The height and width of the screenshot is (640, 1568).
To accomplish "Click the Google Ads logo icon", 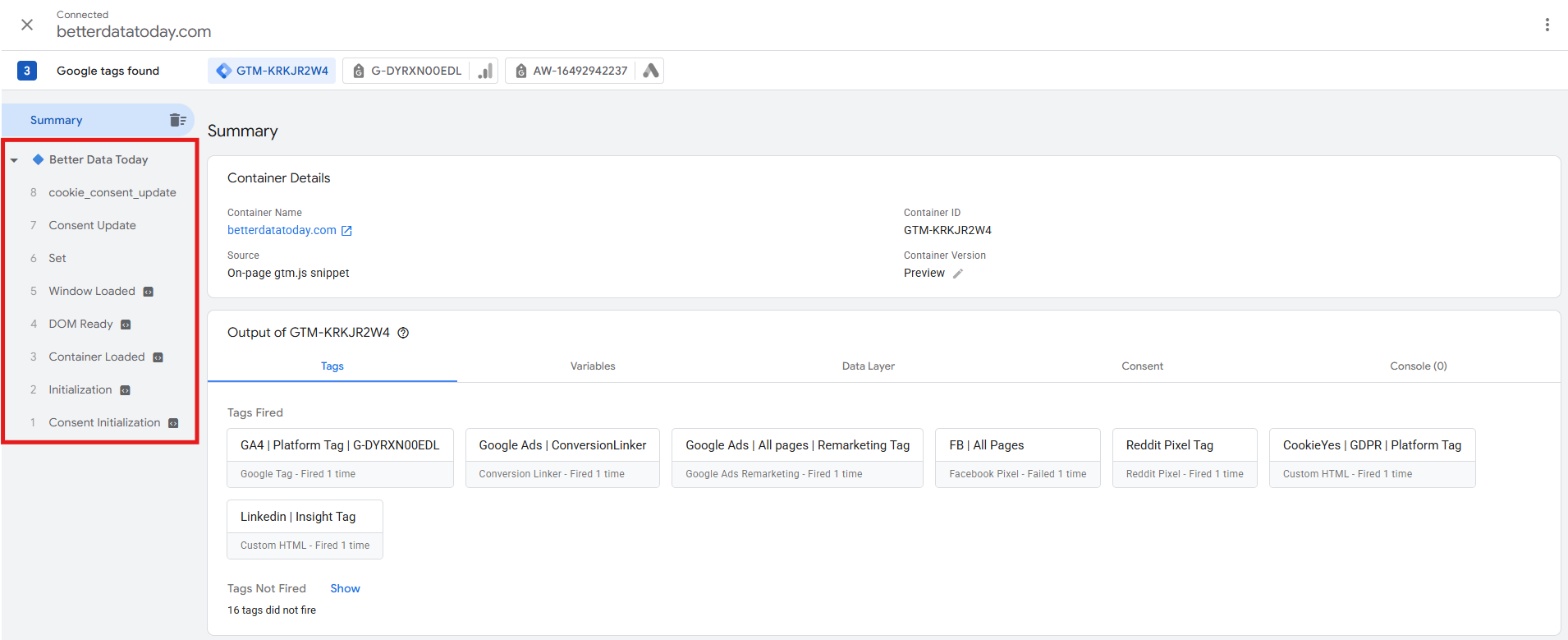I will point(651,71).
